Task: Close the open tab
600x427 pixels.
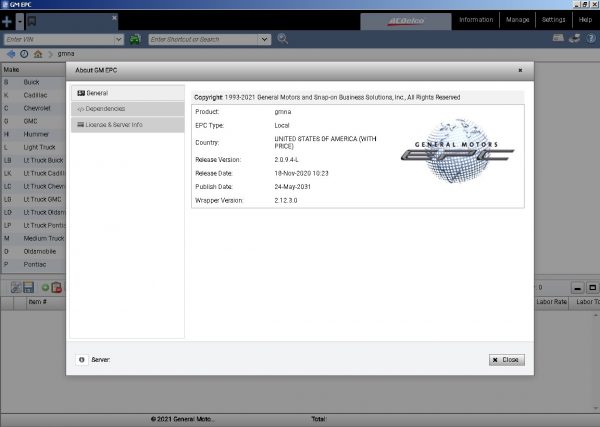Action: pos(114,18)
